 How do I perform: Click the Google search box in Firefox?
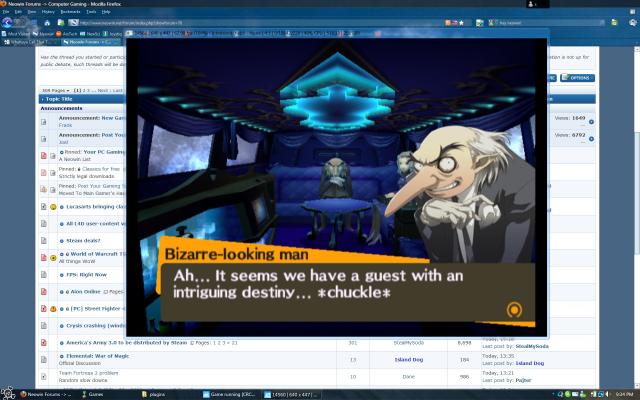coord(549,23)
